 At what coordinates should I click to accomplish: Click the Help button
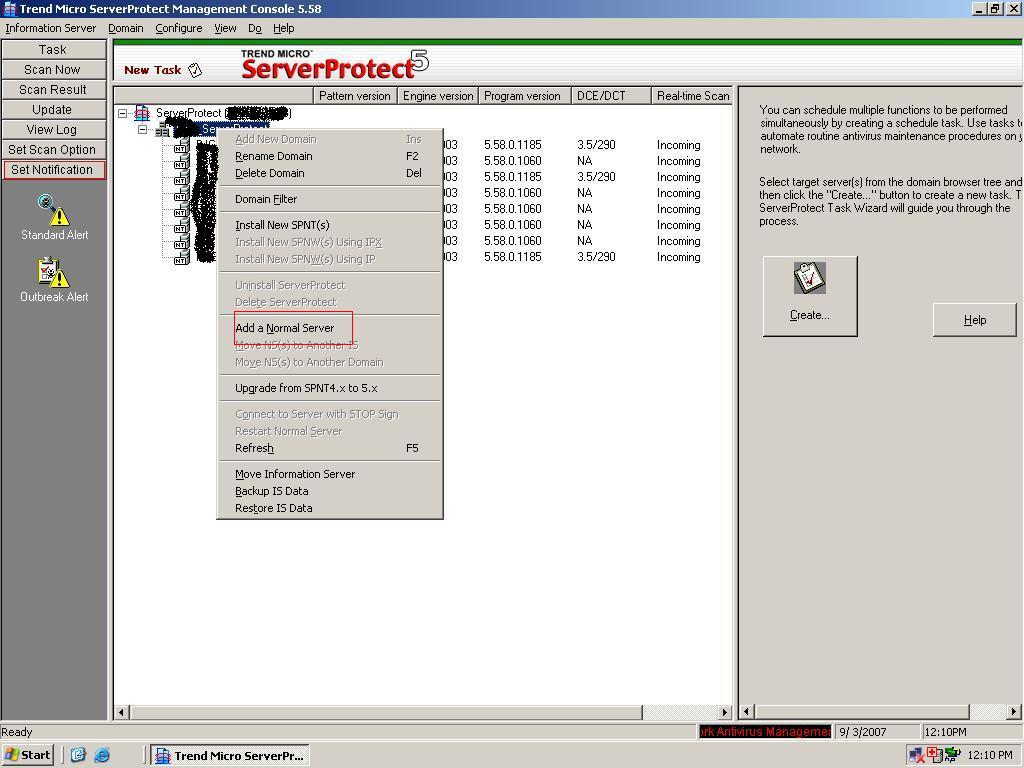[x=973, y=320]
